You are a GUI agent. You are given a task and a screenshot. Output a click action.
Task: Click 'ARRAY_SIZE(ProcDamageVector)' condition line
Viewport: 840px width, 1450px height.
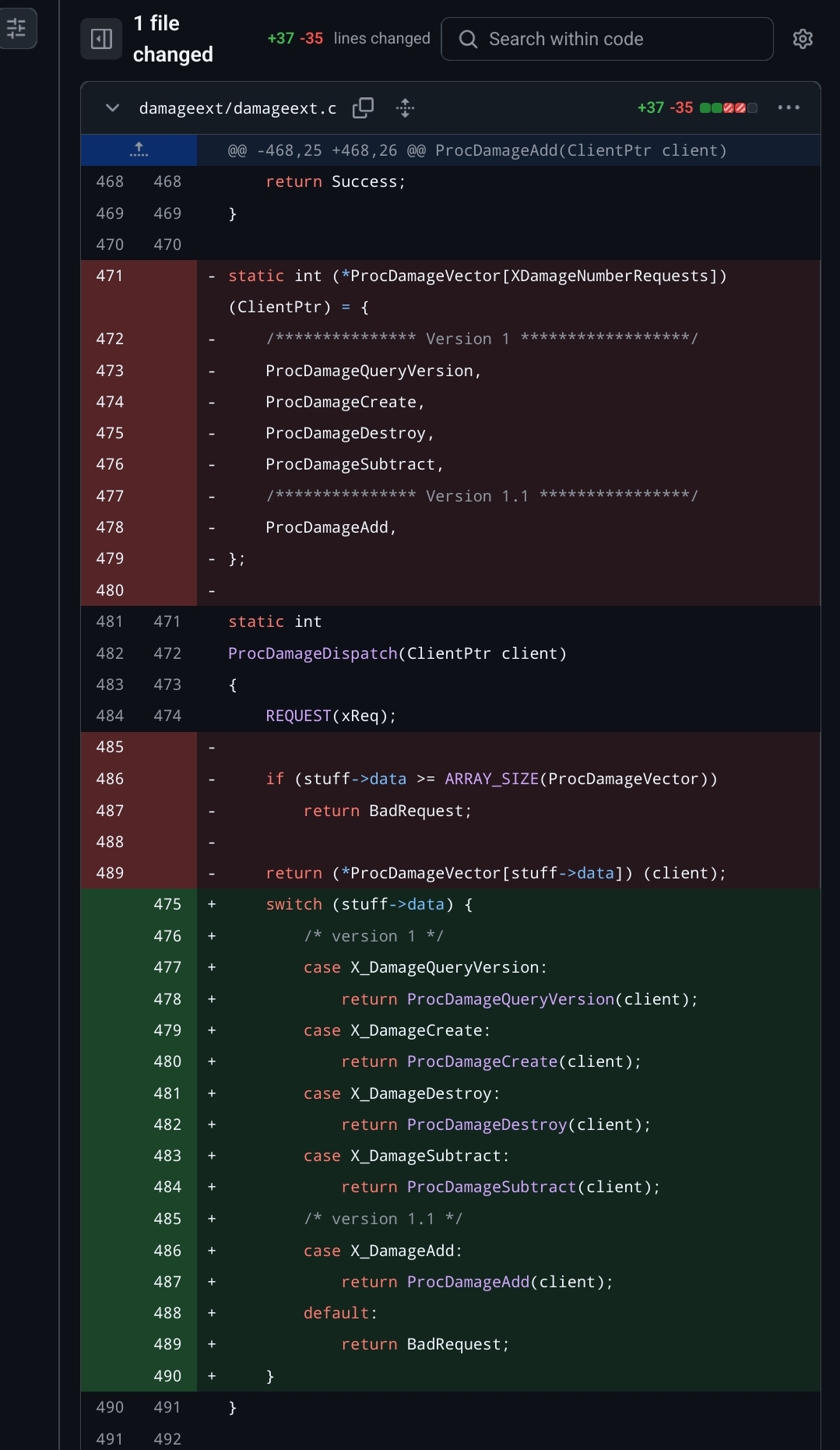[x=492, y=779]
